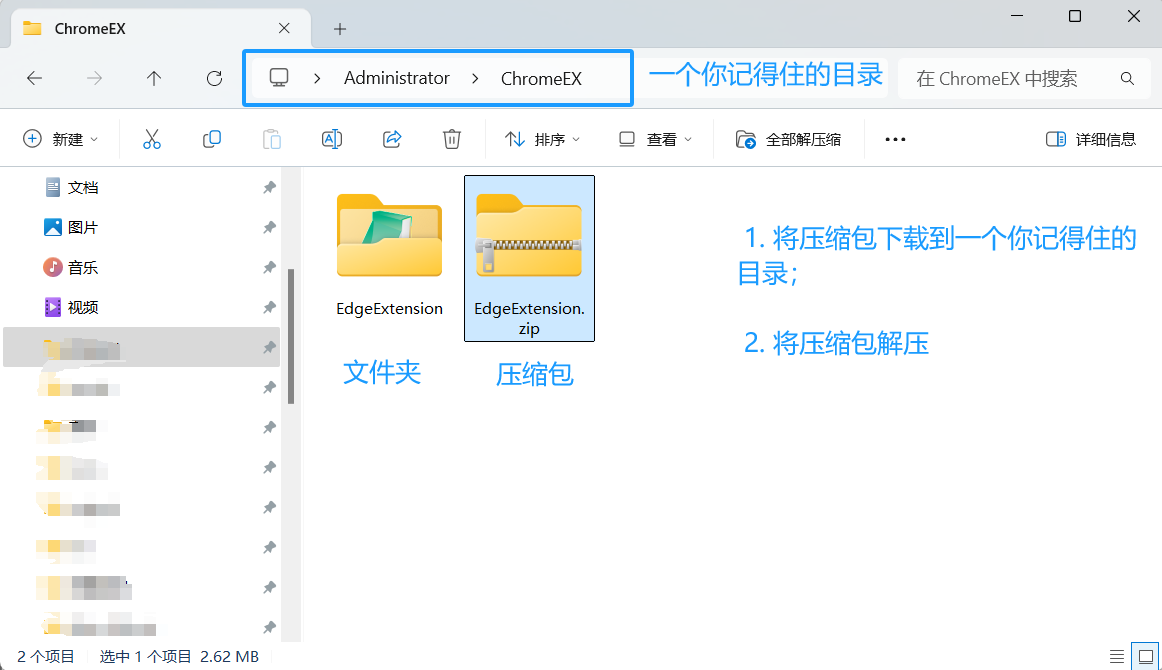Screen dimensions: 1162x670
Task: Open the 查看 view dropdown
Action: 655,138
